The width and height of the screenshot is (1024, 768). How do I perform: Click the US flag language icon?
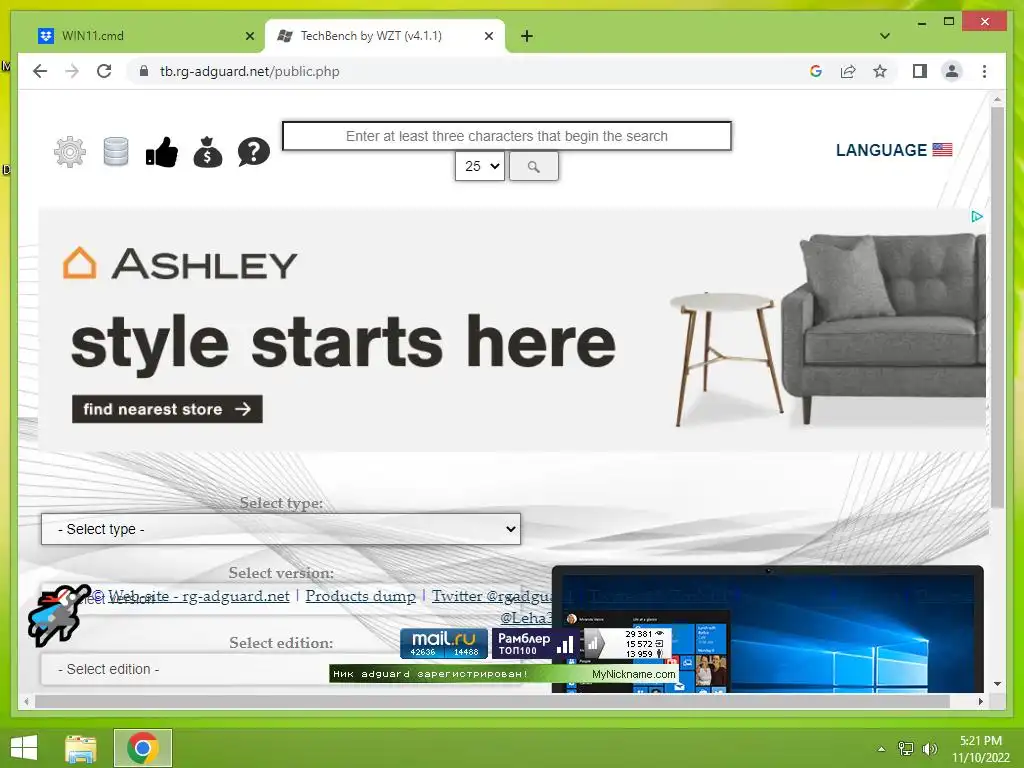[942, 150]
